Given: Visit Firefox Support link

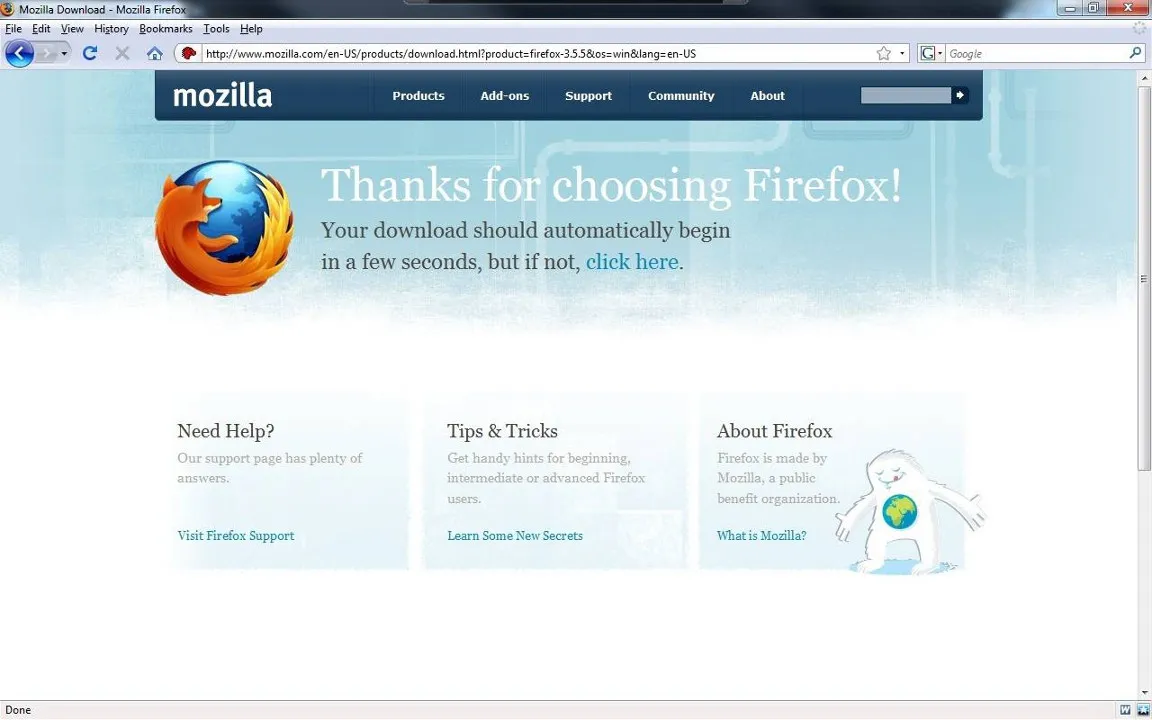Looking at the screenshot, I should click(x=236, y=536).
